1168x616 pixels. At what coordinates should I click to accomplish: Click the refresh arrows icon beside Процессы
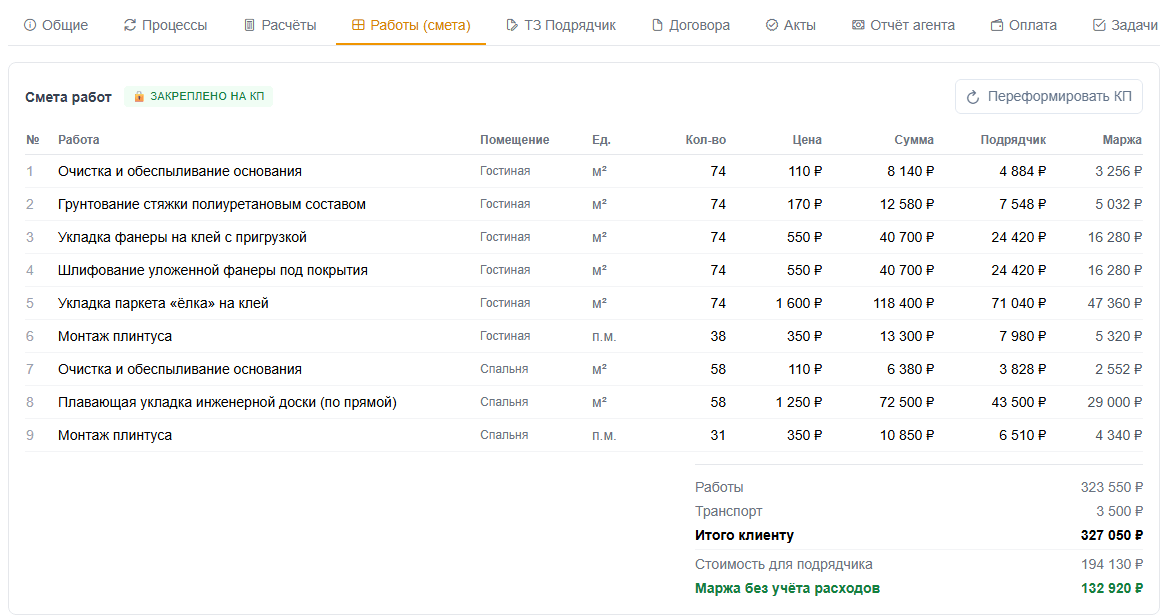[130, 25]
